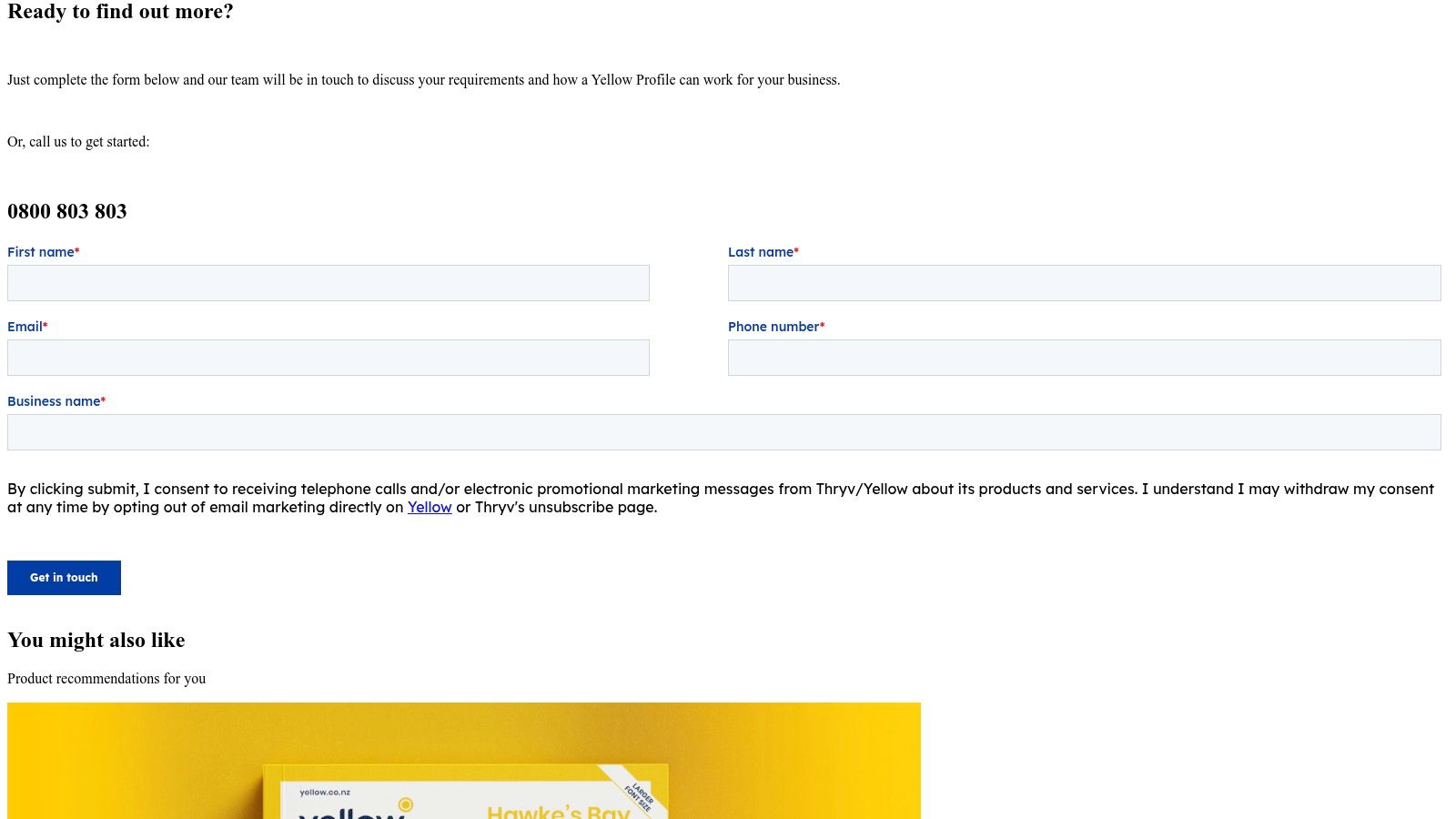Click the consent paragraph above the submit button

tap(719, 498)
